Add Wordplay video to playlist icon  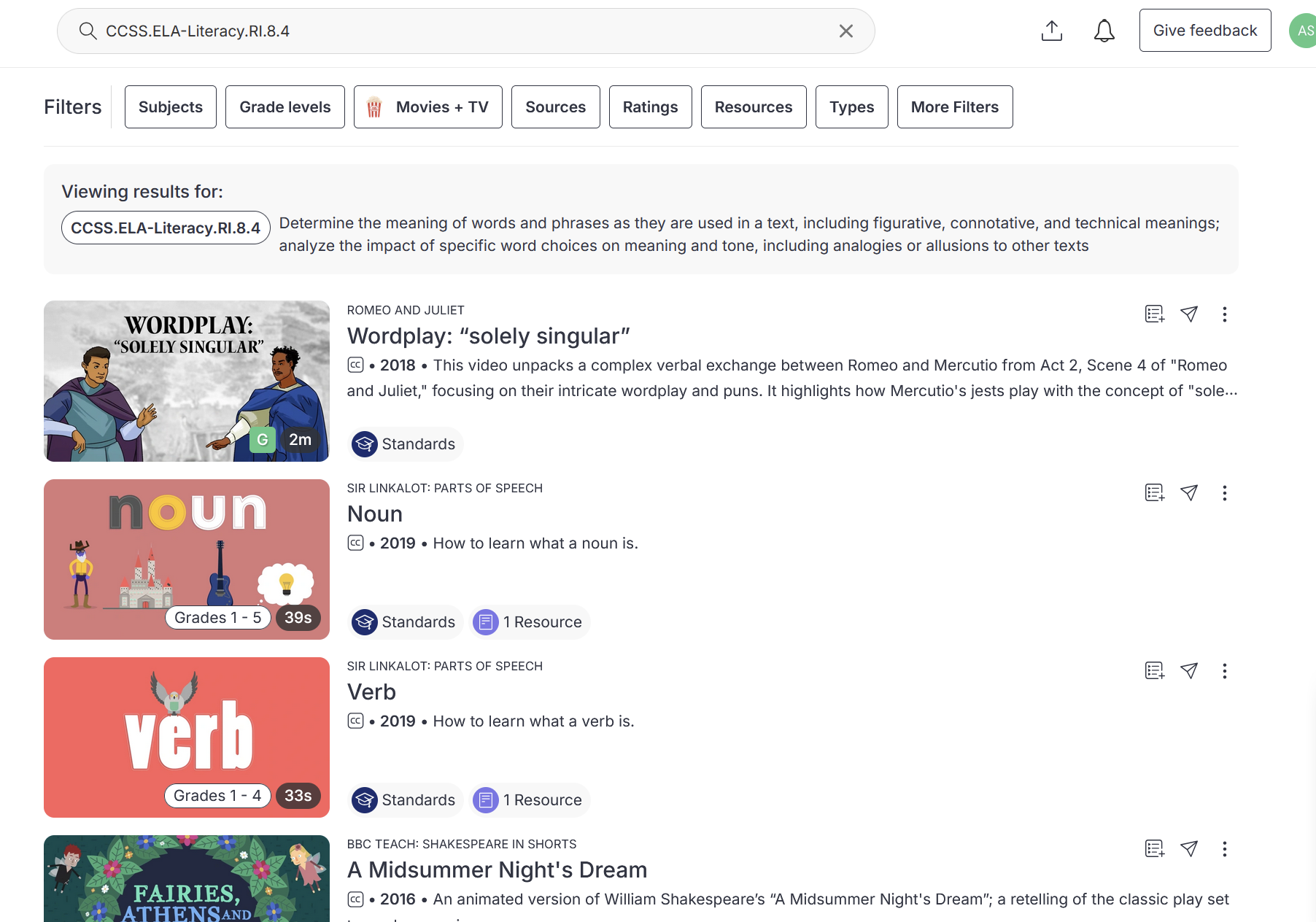click(x=1154, y=314)
